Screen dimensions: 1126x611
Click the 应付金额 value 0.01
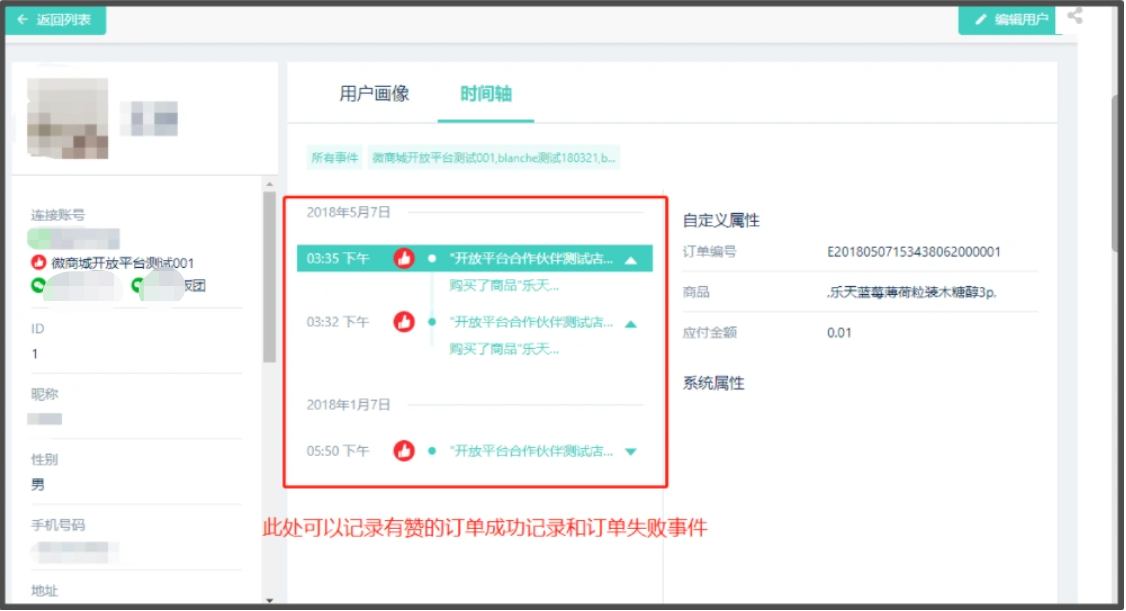pos(839,333)
